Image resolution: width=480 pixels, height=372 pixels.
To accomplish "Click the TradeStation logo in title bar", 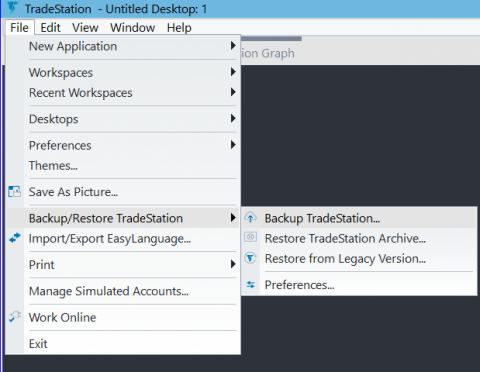I will point(12,7).
